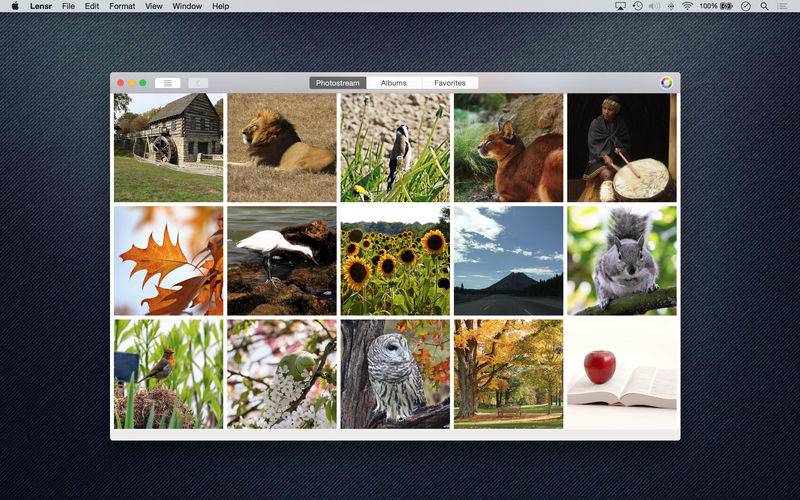800x500 pixels.
Task: Close the Lensr window
Action: click(120, 83)
